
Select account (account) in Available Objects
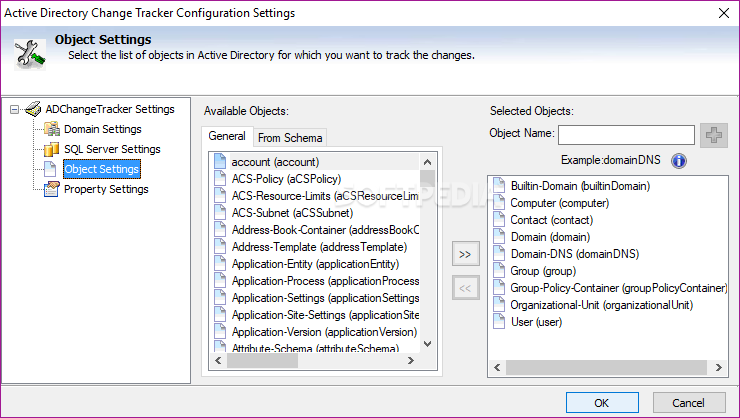pyautogui.click(x=275, y=162)
